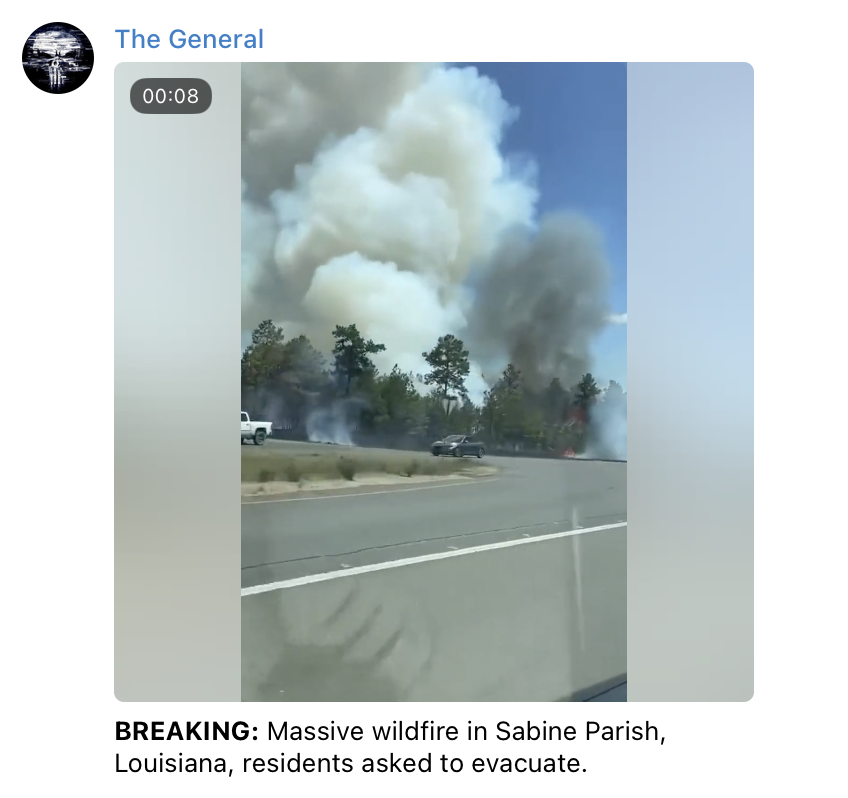Play the wildfire video
The width and height of the screenshot is (848, 798).
point(434,382)
